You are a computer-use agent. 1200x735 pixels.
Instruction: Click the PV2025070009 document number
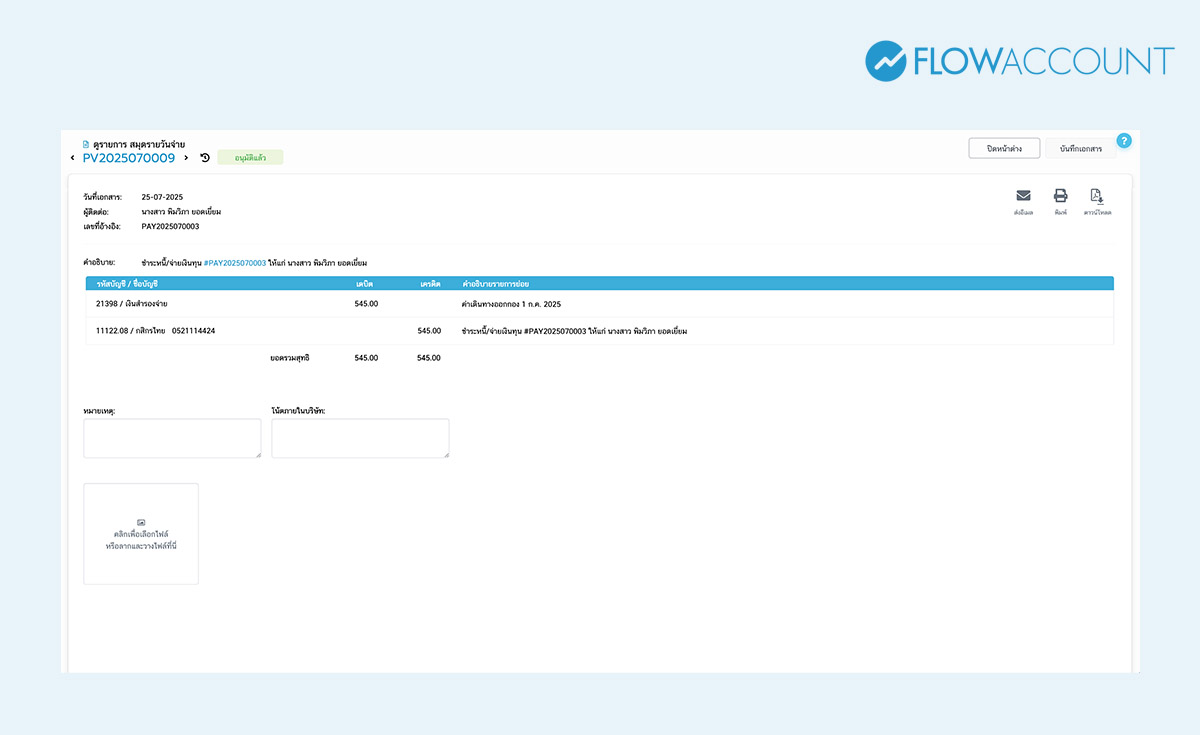tap(129, 158)
